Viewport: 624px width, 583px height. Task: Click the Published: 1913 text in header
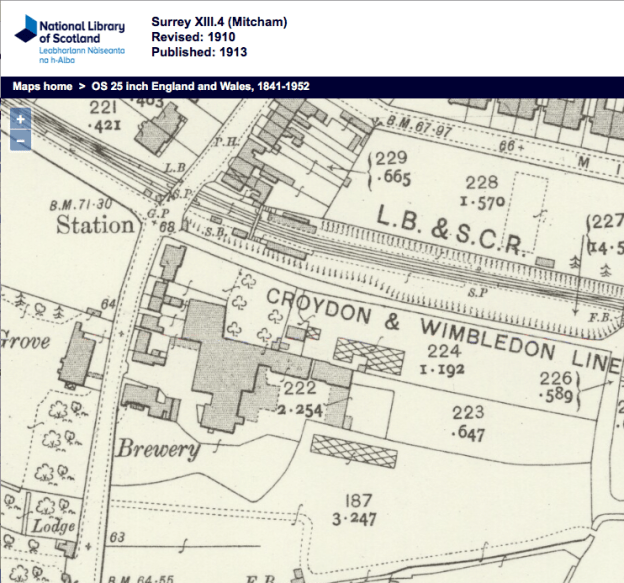point(199,52)
